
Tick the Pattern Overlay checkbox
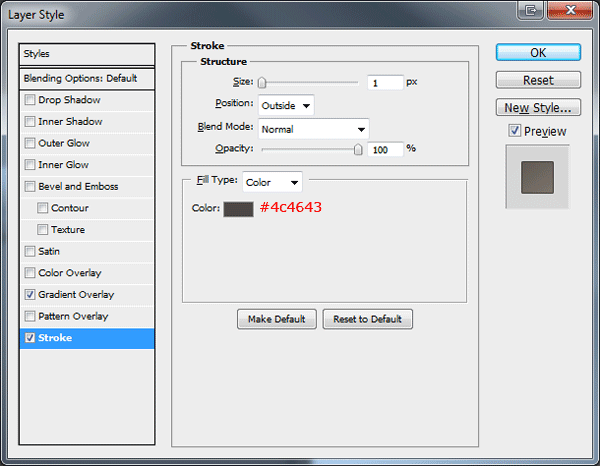[x=30, y=316]
